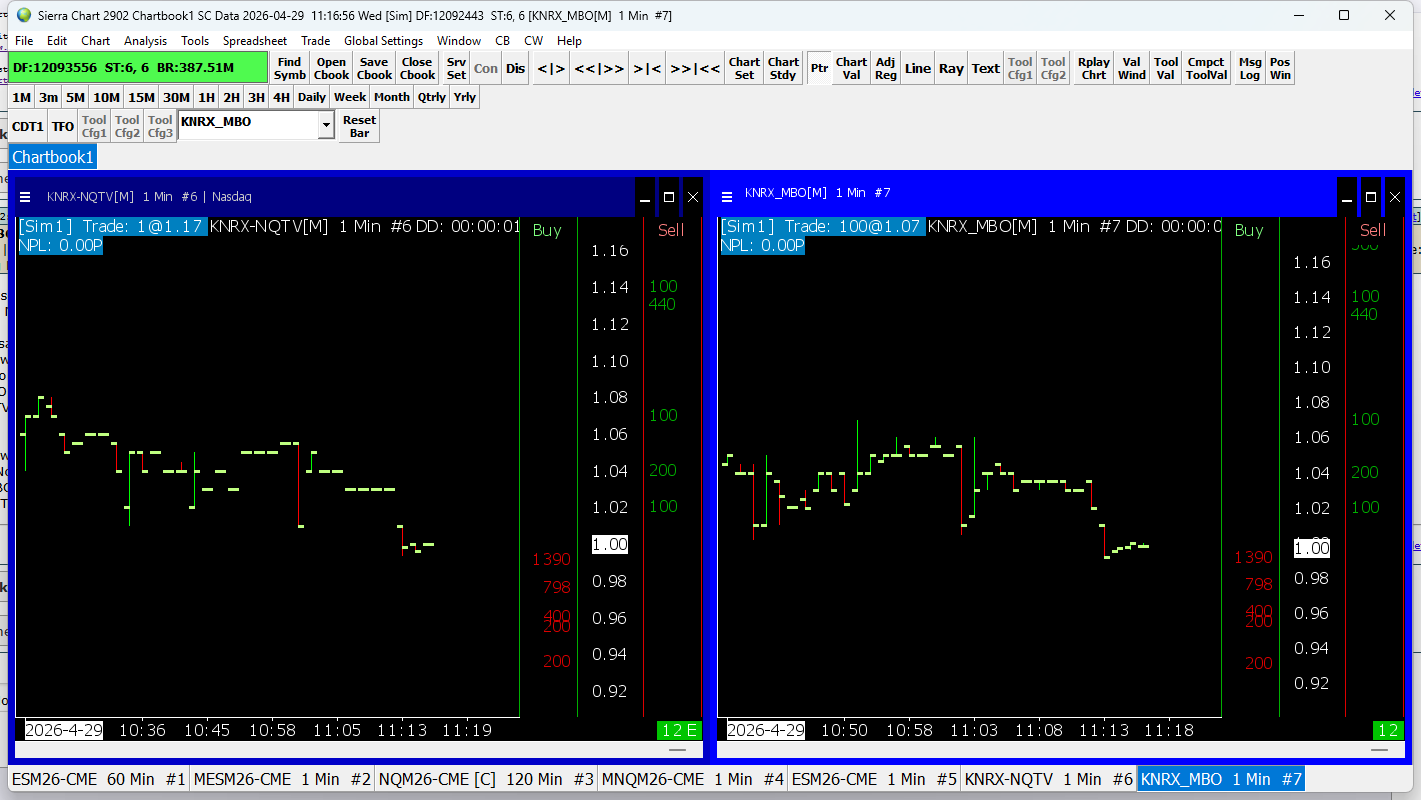Select the Text drawing tool

[986, 68]
